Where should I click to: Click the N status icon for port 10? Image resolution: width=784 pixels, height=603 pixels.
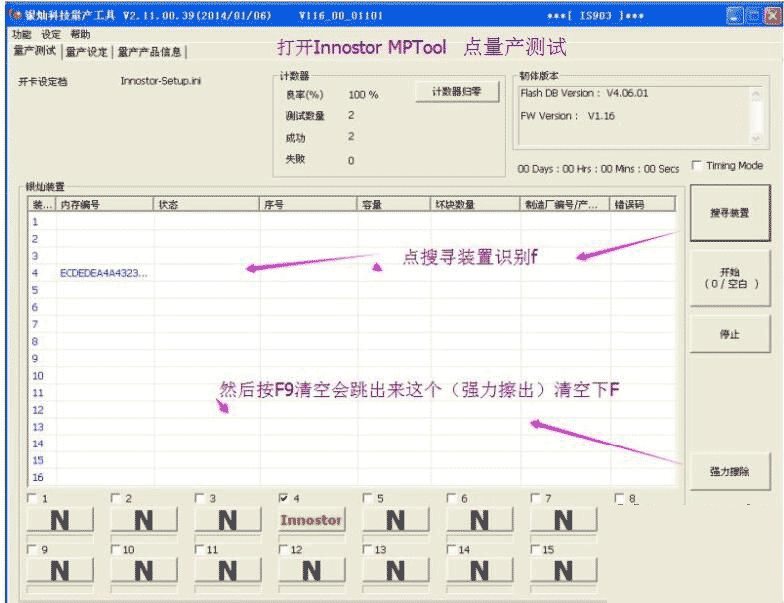(x=144, y=570)
